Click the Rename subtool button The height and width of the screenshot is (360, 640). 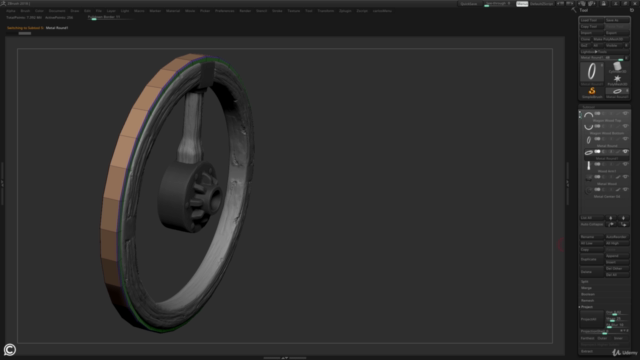[x=591, y=237]
